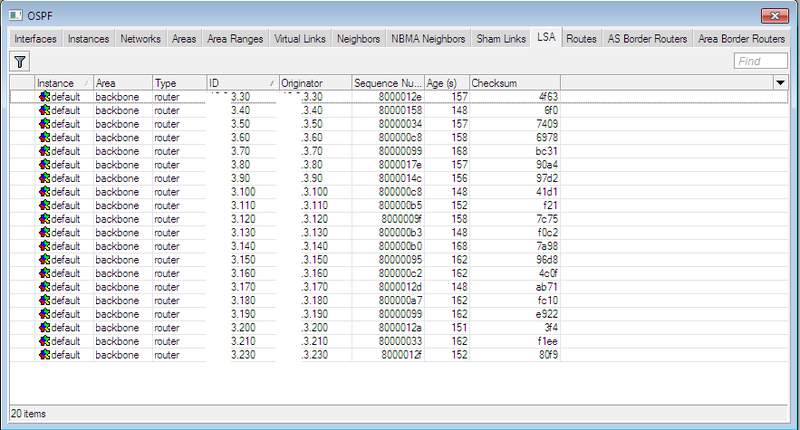Click instance icon in row ID 3.70
Viewport: 800px width, 430px height.
pos(44,151)
